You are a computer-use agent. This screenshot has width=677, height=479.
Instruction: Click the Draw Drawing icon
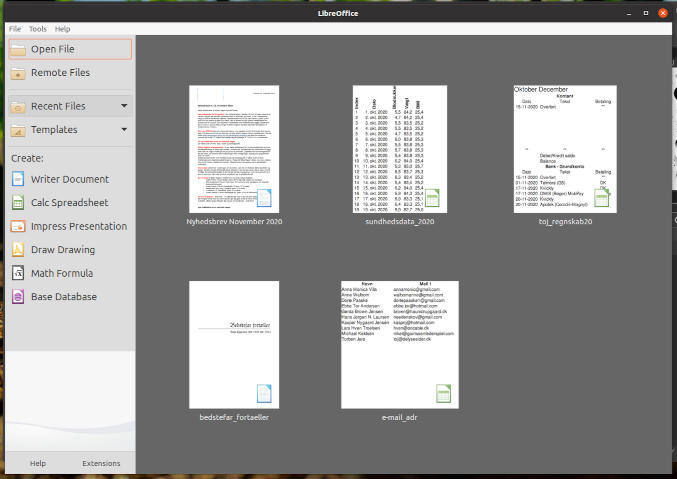tap(18, 250)
